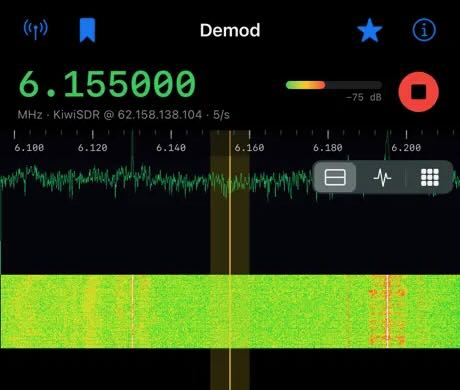This screenshot has width=460, height=390.
Task: Open the info circle icon
Action: 424,30
